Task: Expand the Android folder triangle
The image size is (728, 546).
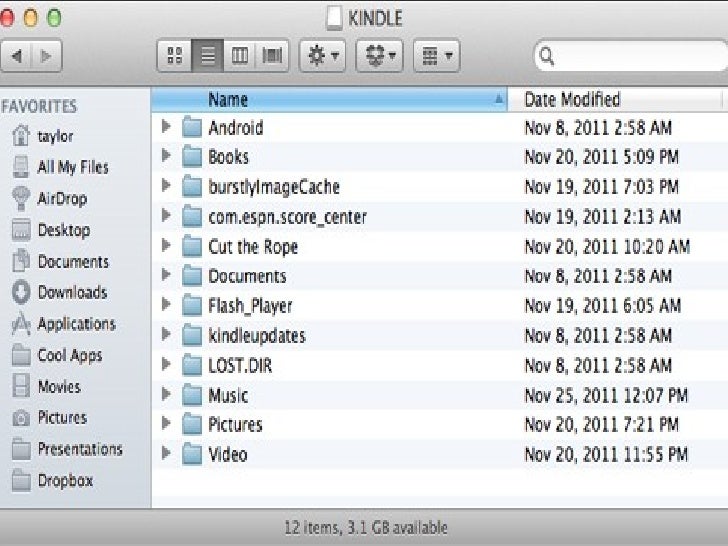Action: pyautogui.click(x=166, y=126)
